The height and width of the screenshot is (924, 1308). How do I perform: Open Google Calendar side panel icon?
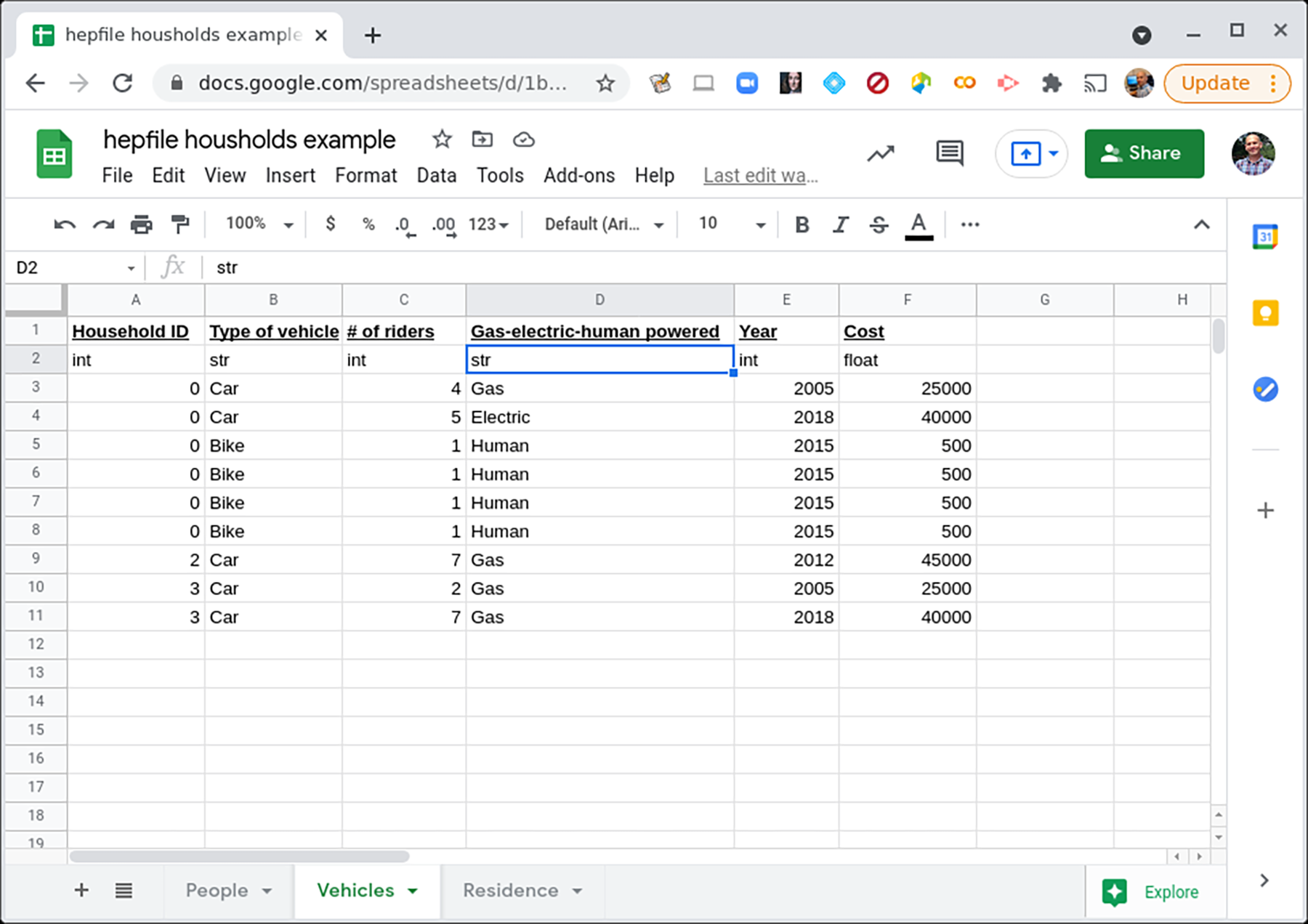click(1265, 237)
